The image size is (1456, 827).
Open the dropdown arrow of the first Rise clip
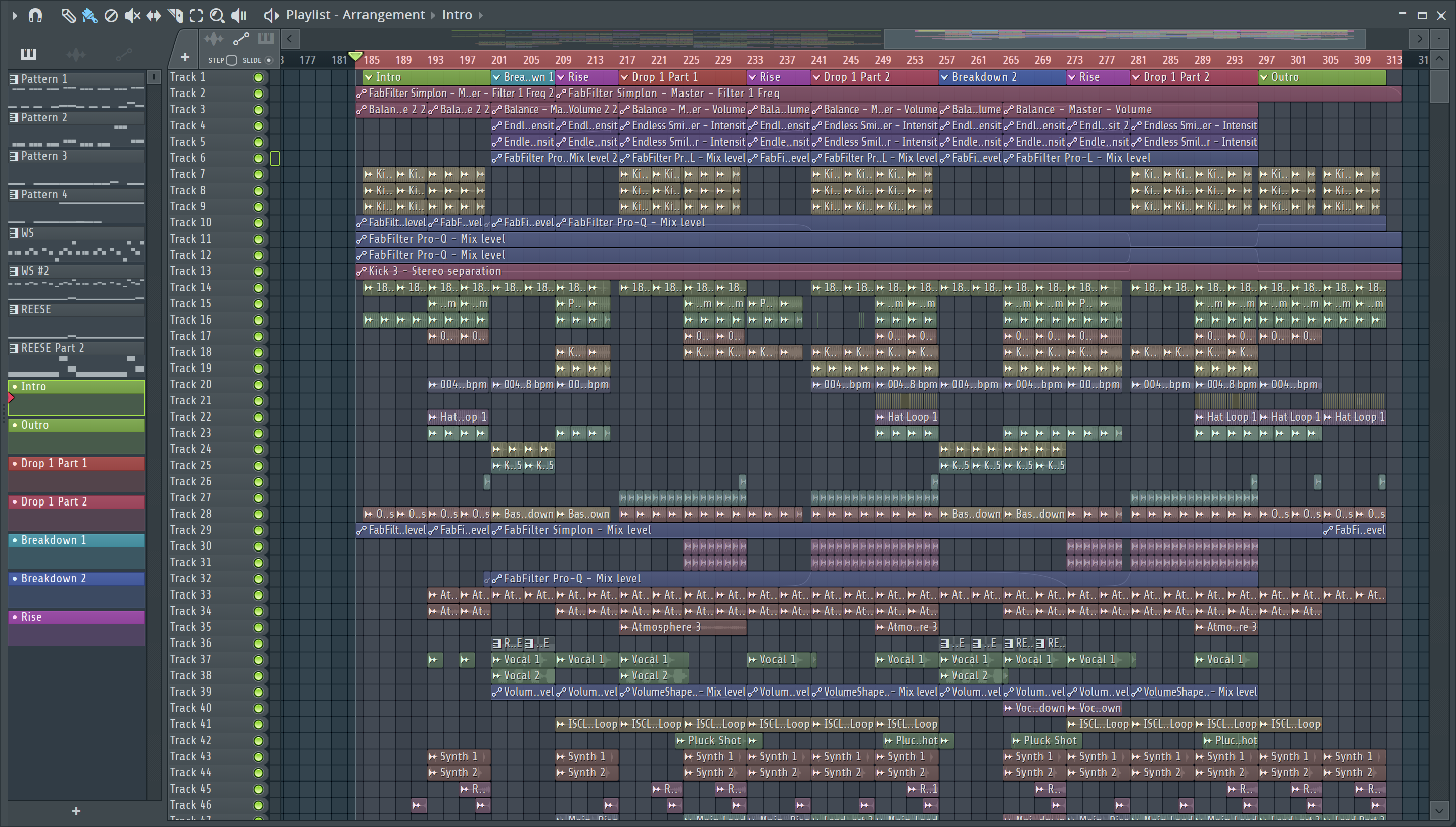click(561, 77)
